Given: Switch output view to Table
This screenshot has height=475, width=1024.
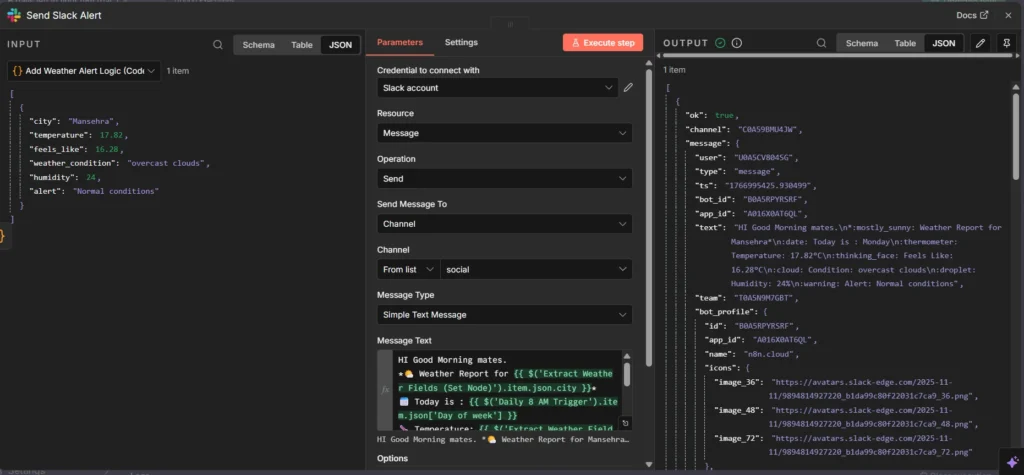Looking at the screenshot, I should point(904,44).
